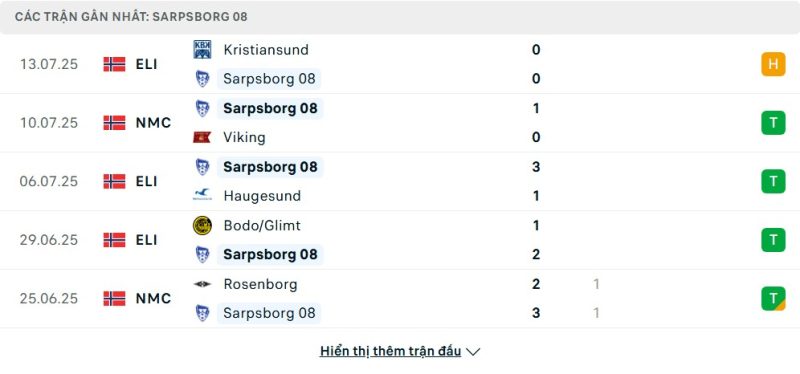Click the Kristiansund club logo
This screenshot has width=800, height=374.
202,49
